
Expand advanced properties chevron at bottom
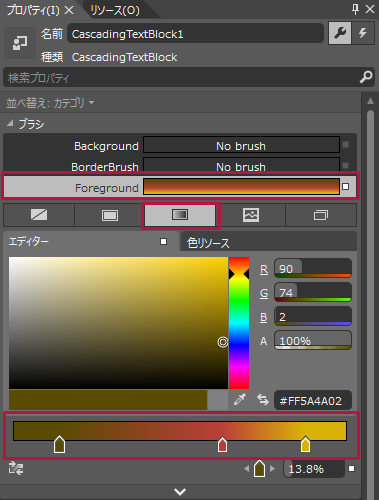click(180, 491)
